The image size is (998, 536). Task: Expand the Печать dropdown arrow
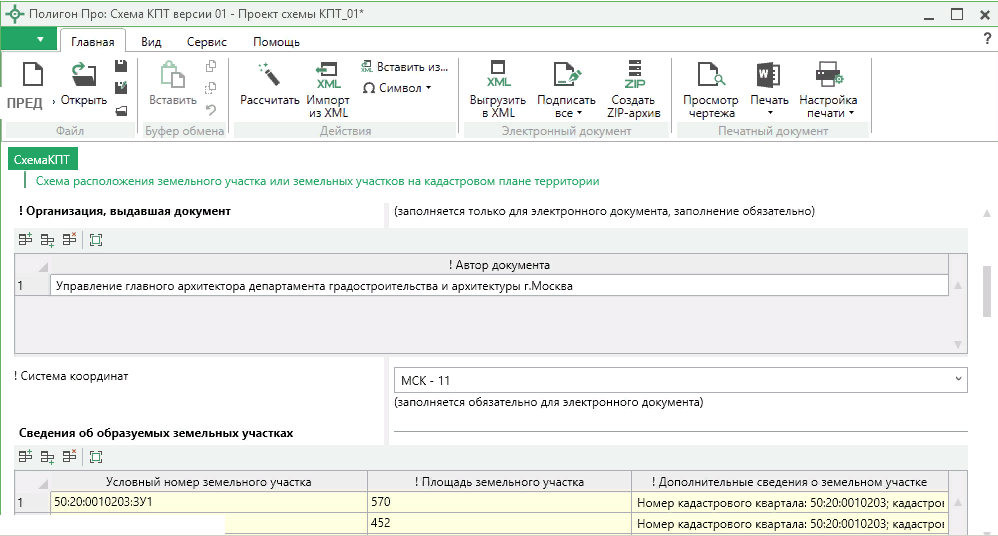click(769, 112)
